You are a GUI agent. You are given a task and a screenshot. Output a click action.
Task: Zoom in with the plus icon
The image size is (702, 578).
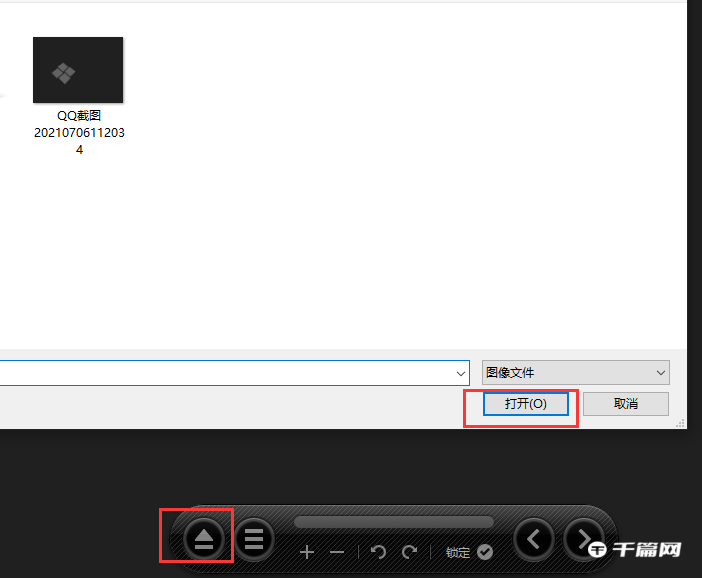307,552
